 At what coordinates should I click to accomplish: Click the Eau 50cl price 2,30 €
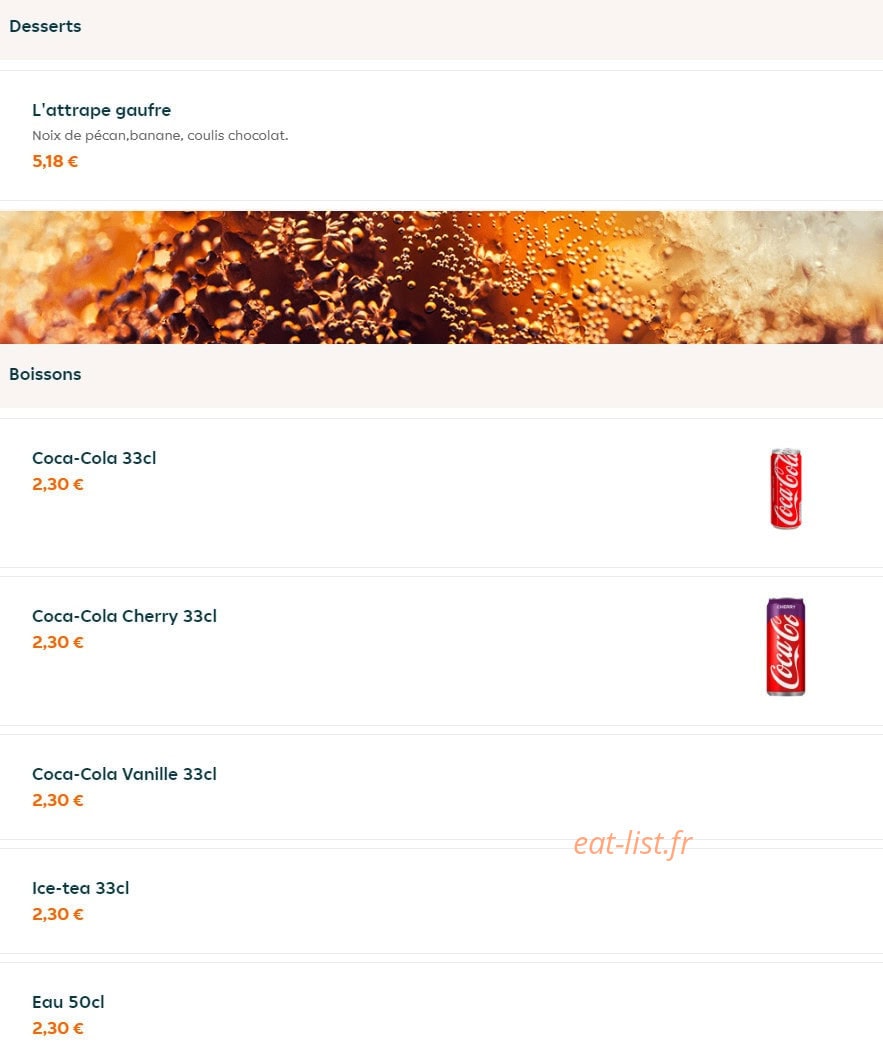click(x=58, y=1029)
